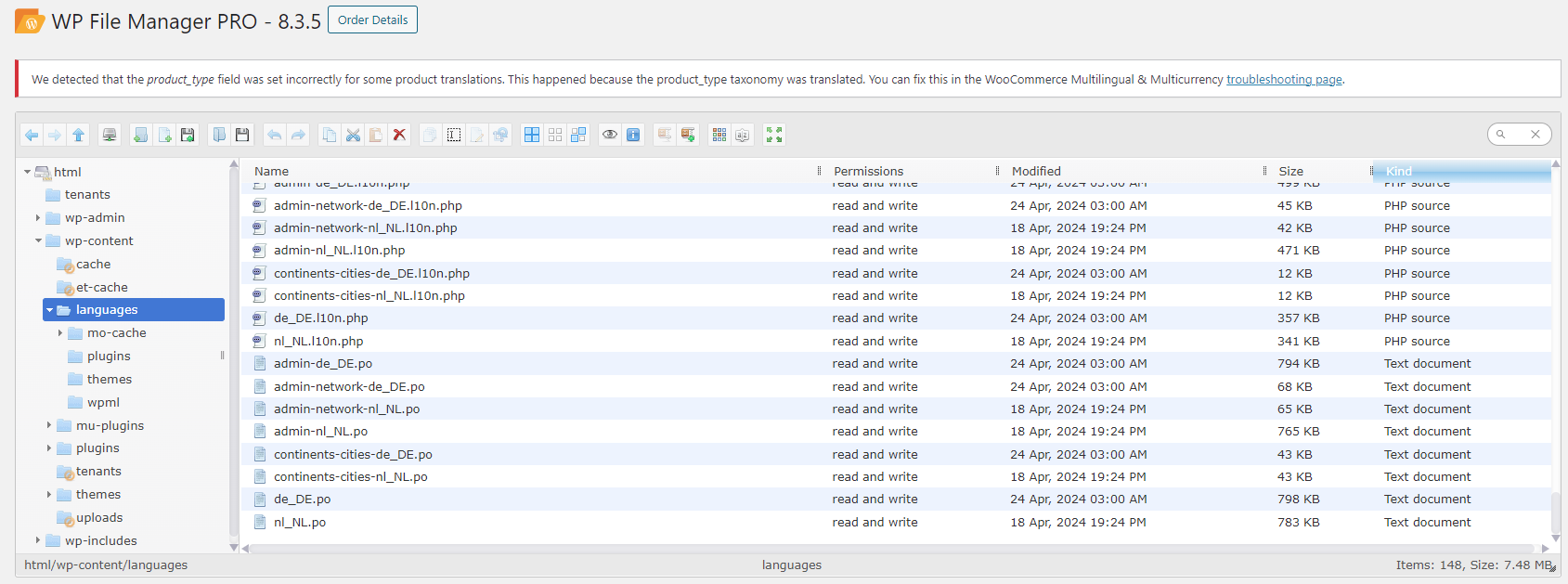Go back using the blue left arrow
The width and height of the screenshot is (1568, 584).
pyautogui.click(x=32, y=135)
